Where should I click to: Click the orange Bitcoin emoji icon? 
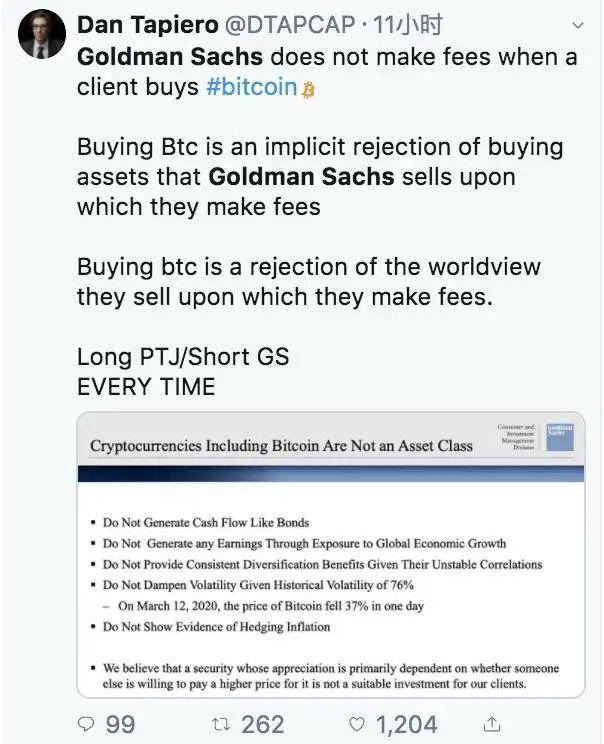308,89
